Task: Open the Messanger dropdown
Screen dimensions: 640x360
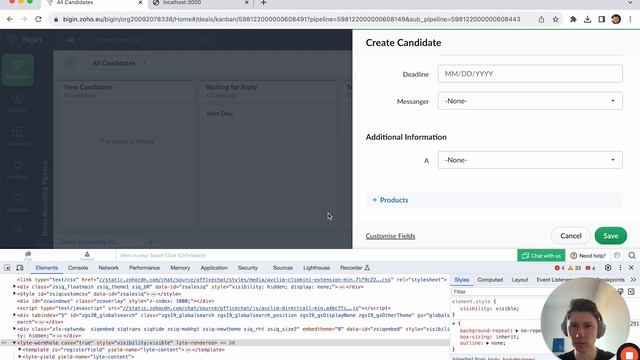Action: (x=530, y=101)
